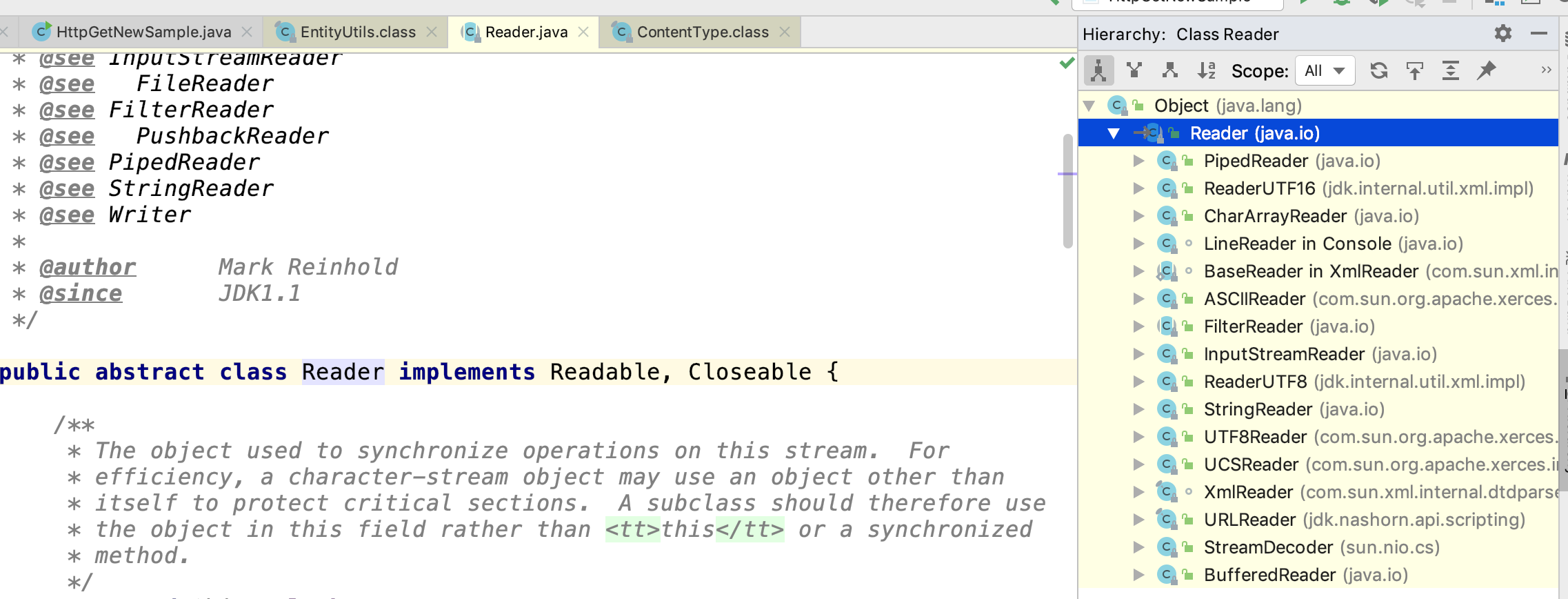
Task: Show more Hierarchy toolbar actions
Action: [1546, 70]
